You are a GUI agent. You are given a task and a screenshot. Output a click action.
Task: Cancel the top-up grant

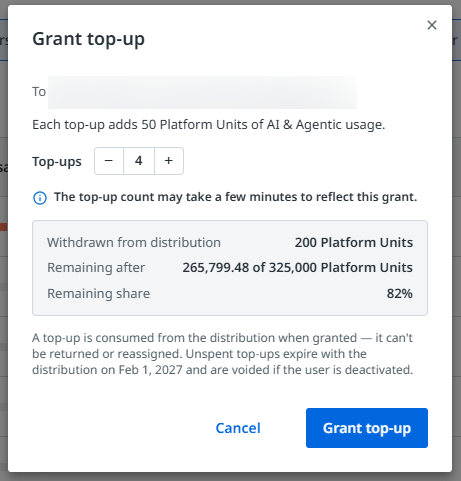coord(238,428)
